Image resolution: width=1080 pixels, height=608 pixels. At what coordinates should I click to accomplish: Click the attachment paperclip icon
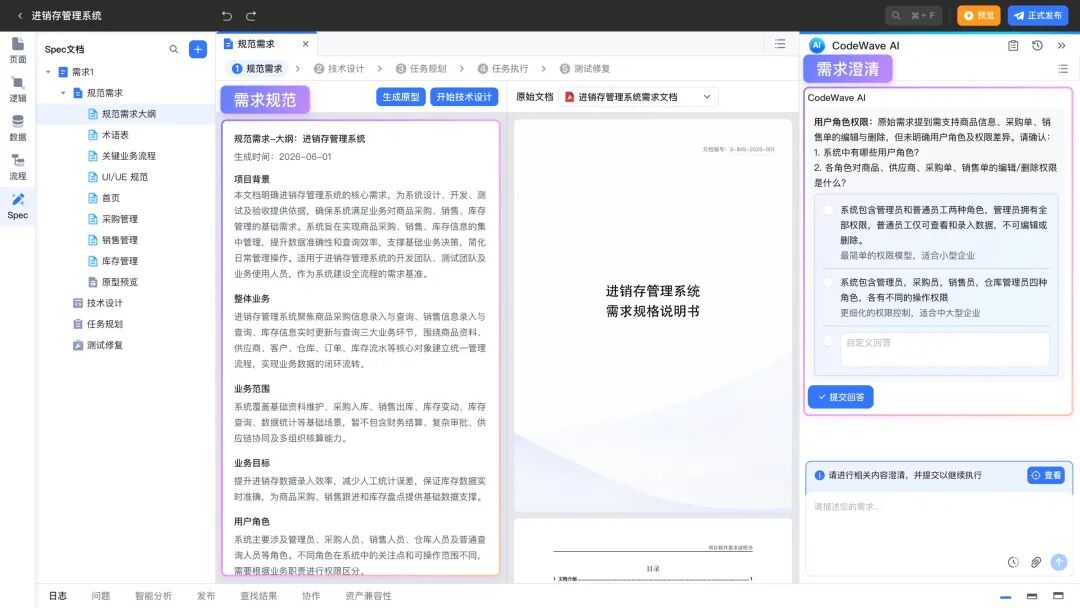(1035, 563)
